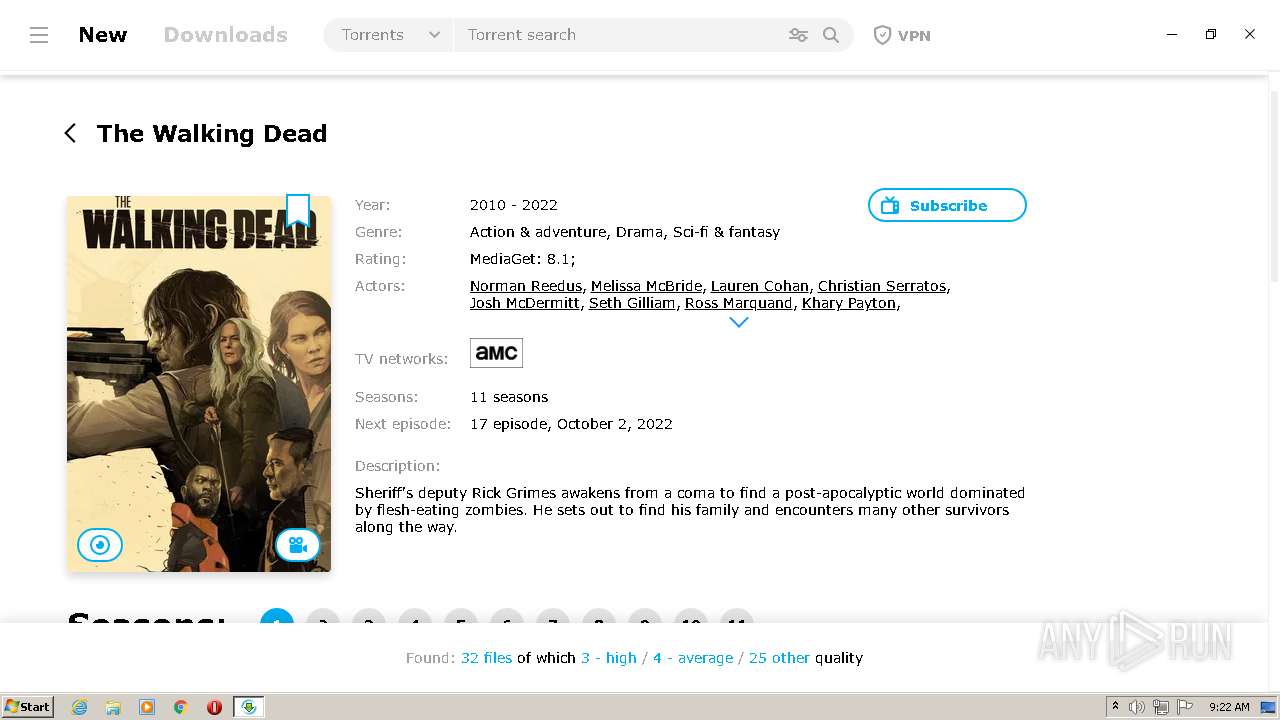Click the '11 seasons' value

509,397
